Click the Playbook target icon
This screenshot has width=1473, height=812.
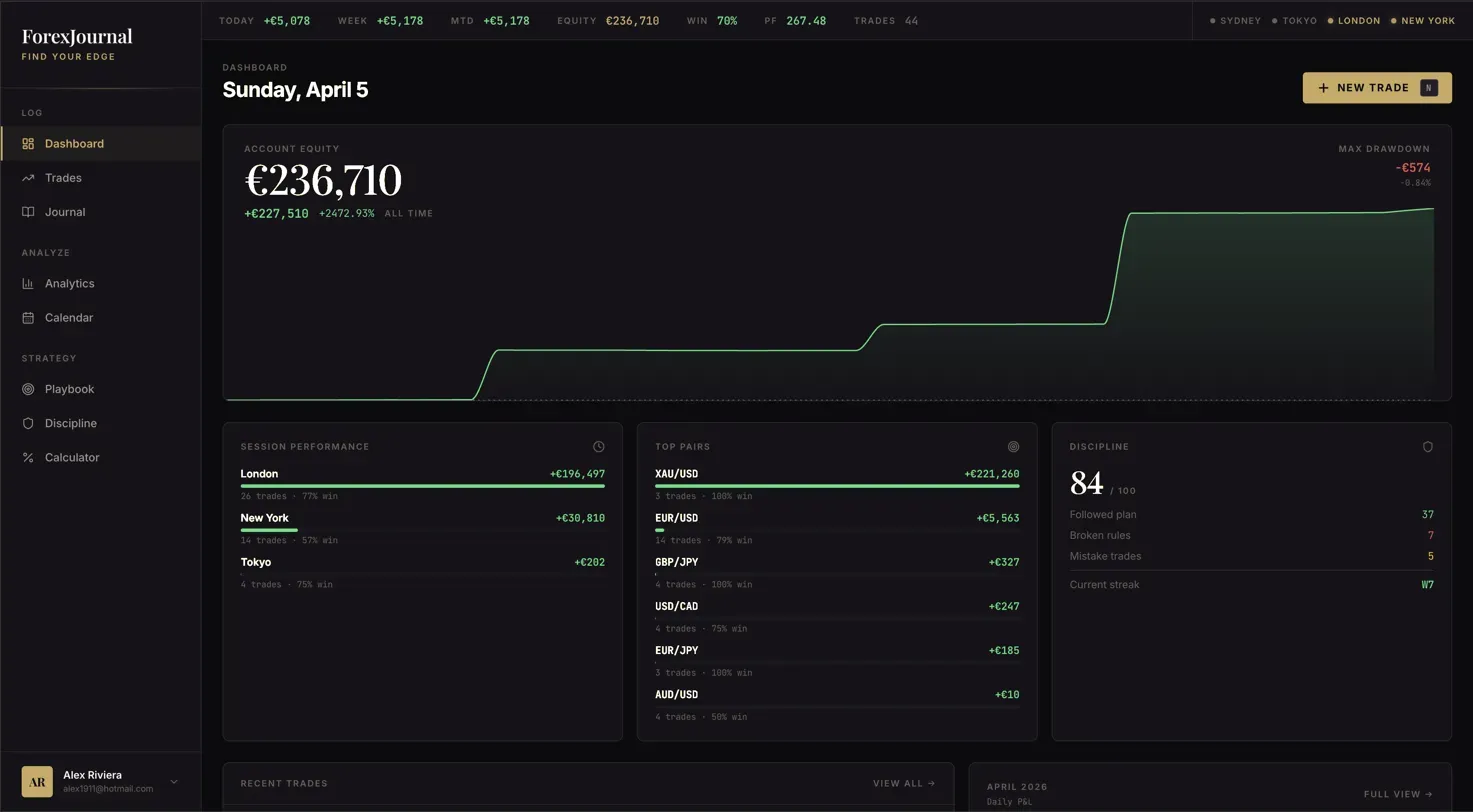point(28,389)
